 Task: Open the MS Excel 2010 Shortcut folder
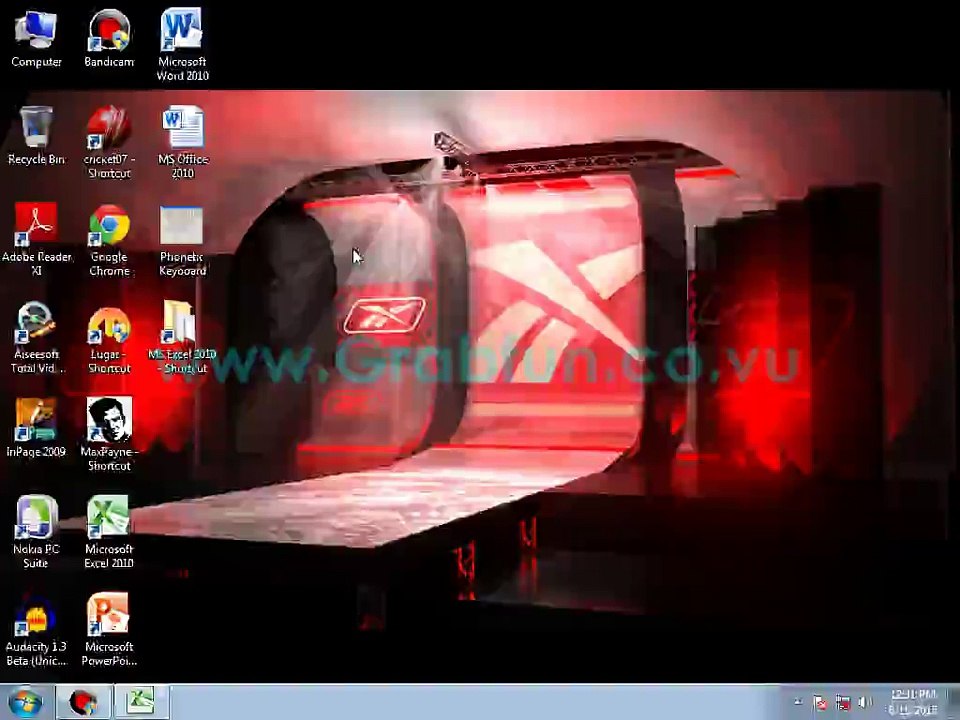pyautogui.click(x=182, y=337)
